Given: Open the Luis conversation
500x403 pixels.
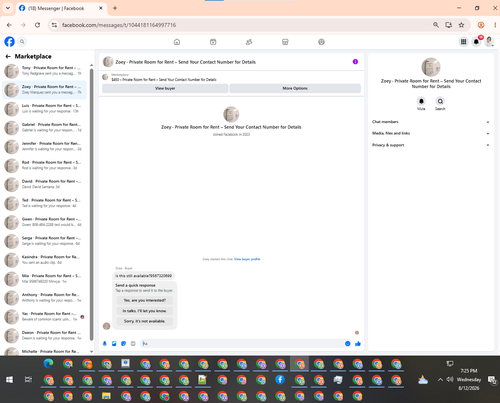Looking at the screenshot, I should click(x=45, y=109).
